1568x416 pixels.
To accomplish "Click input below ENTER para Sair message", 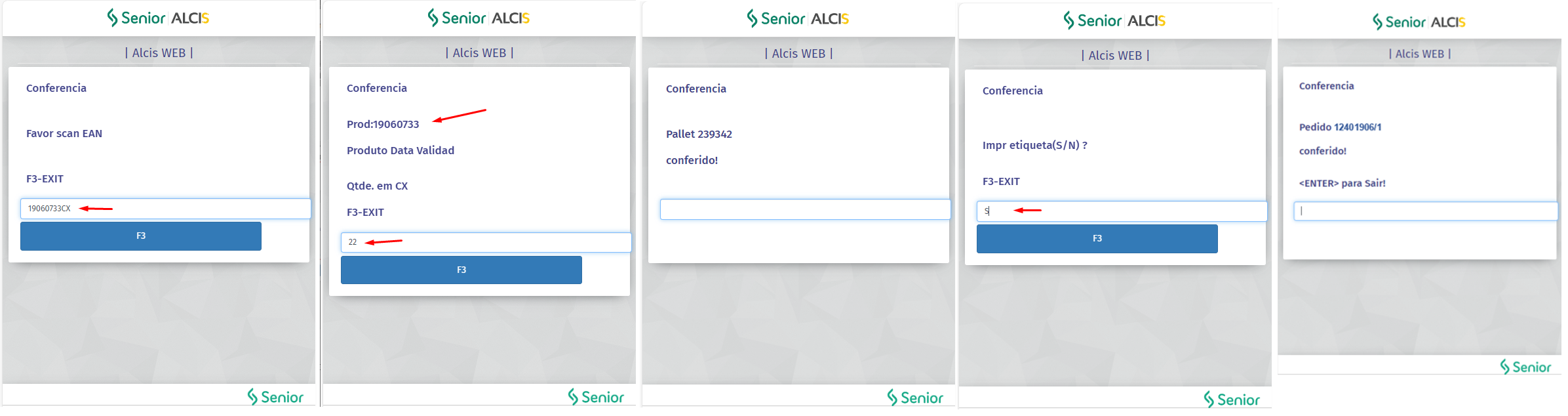I will pos(1425,211).
